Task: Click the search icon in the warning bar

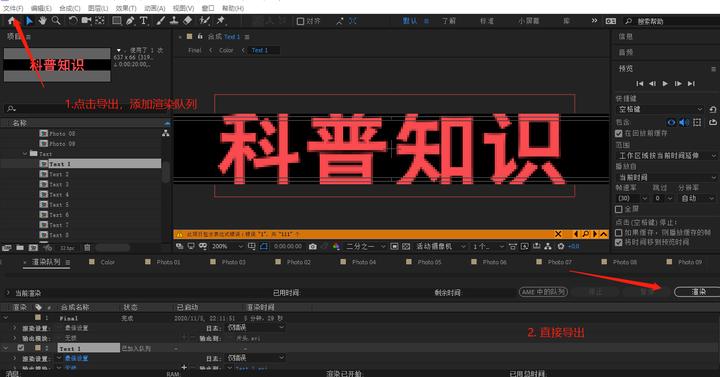Action: coord(585,234)
